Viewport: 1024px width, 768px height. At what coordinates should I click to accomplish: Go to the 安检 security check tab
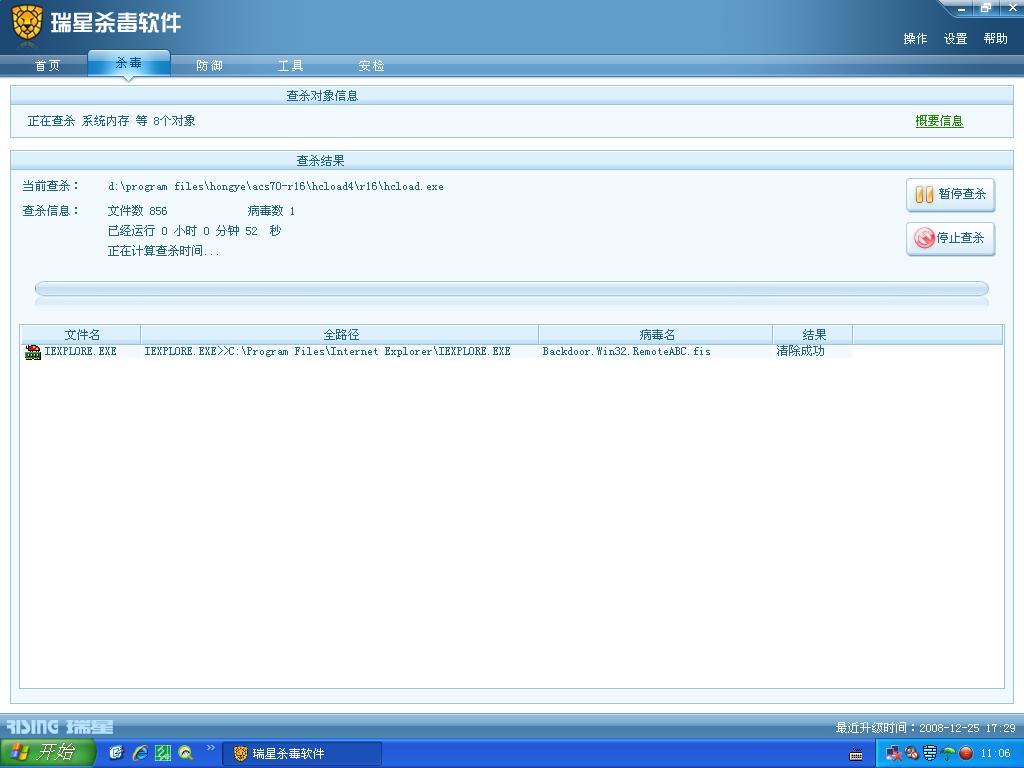(x=371, y=65)
